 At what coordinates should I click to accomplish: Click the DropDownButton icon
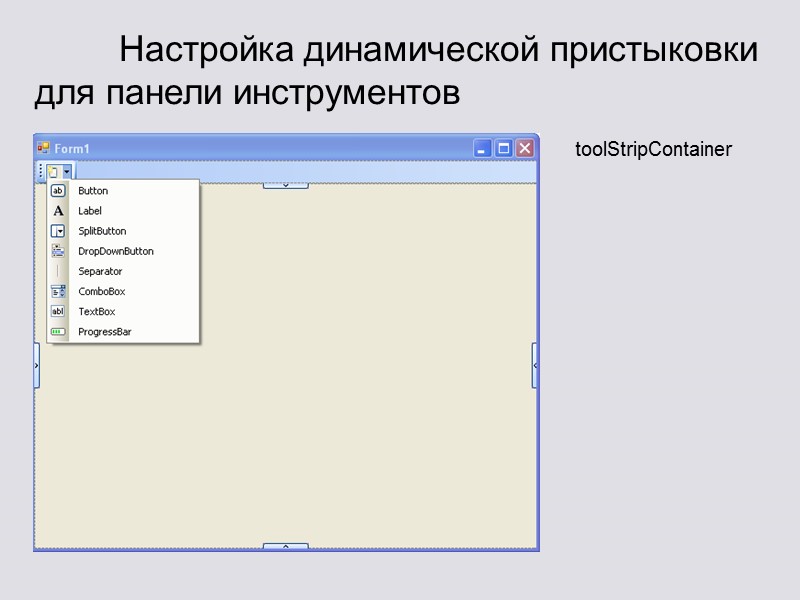58,251
